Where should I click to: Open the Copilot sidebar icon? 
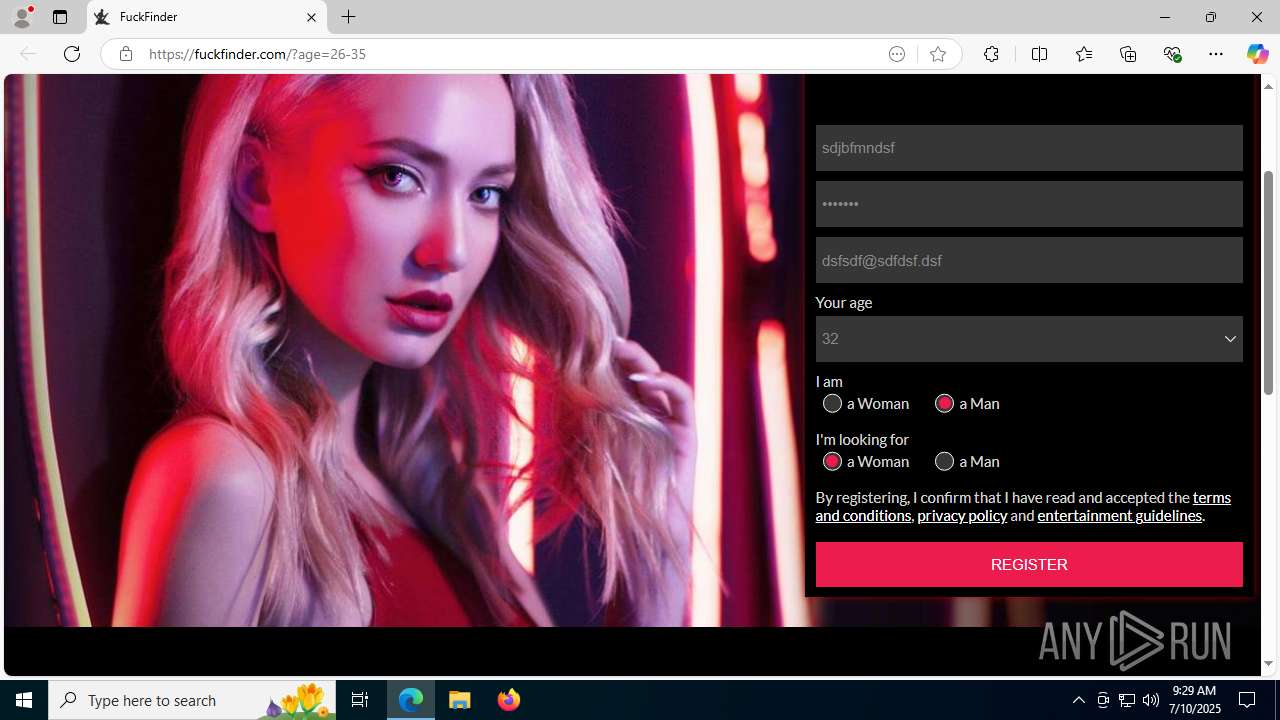(x=1257, y=54)
